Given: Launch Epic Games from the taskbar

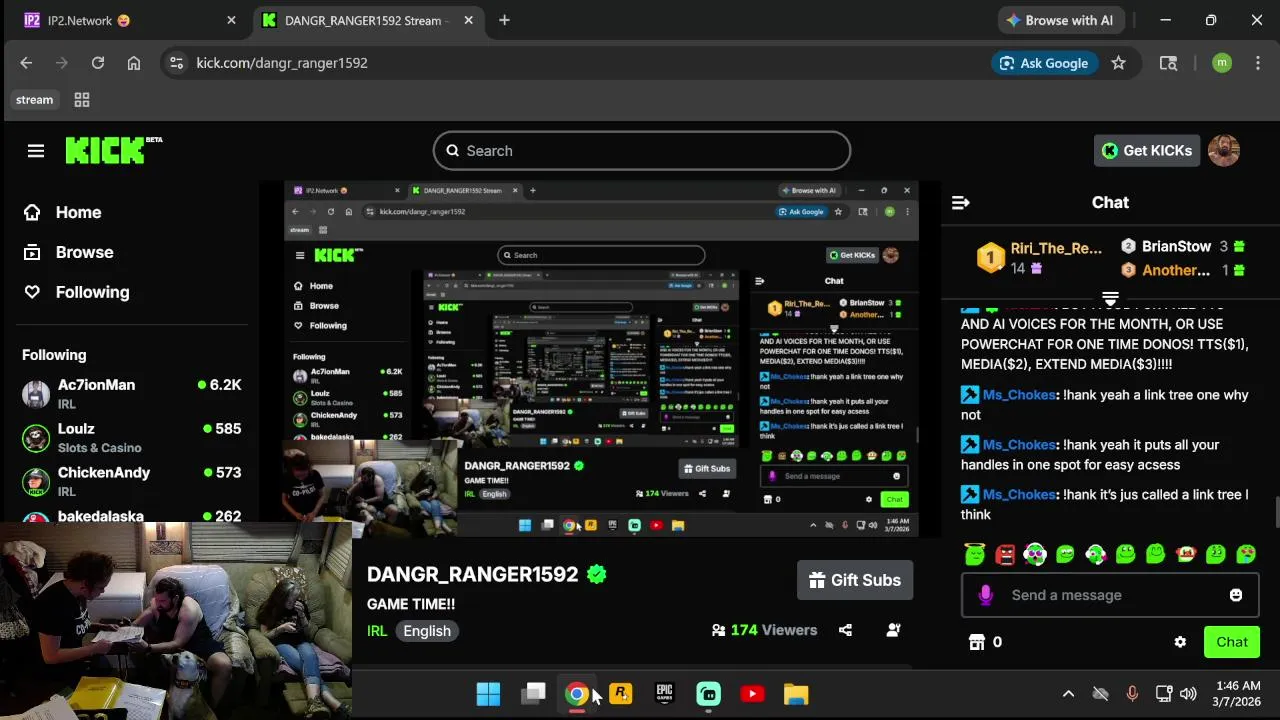Looking at the screenshot, I should pyautogui.click(x=665, y=694).
